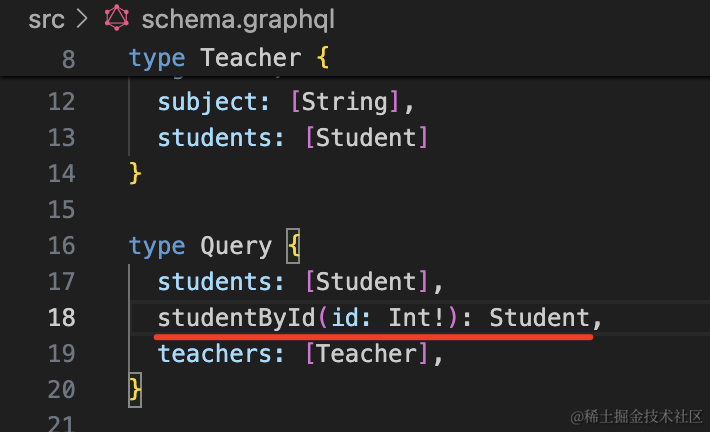Click the id parameter on line 18
The image size is (710, 432).
tap(344, 318)
